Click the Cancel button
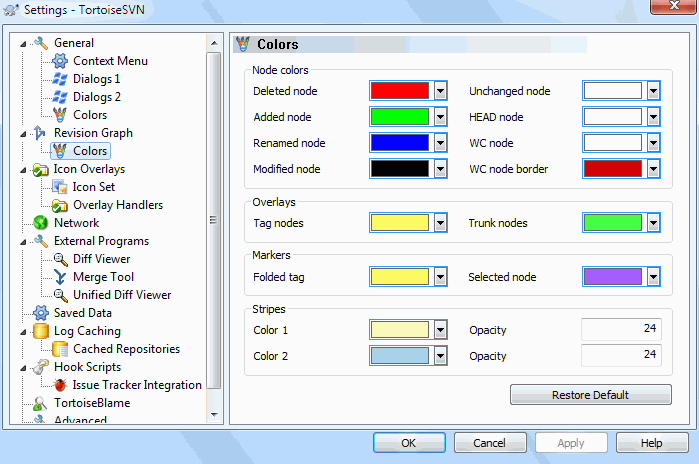This screenshot has height=464, width=699. coord(490,443)
